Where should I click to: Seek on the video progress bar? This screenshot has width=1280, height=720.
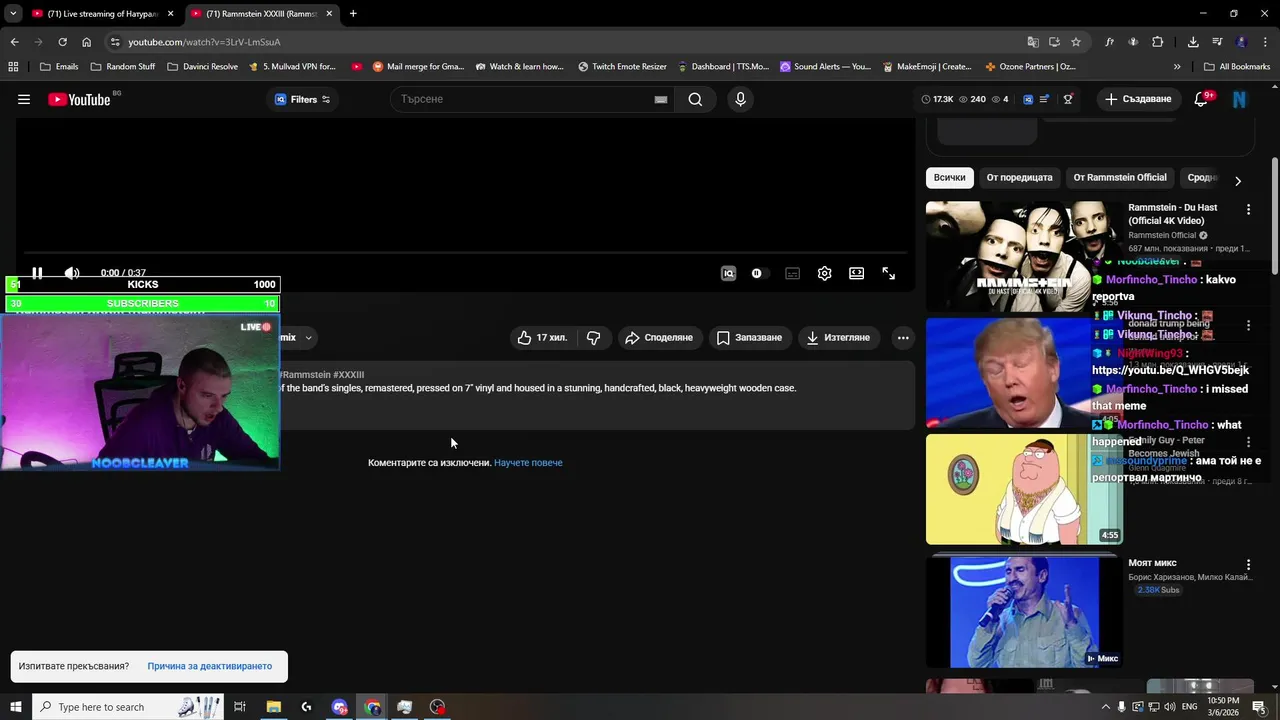pyautogui.click(x=465, y=252)
